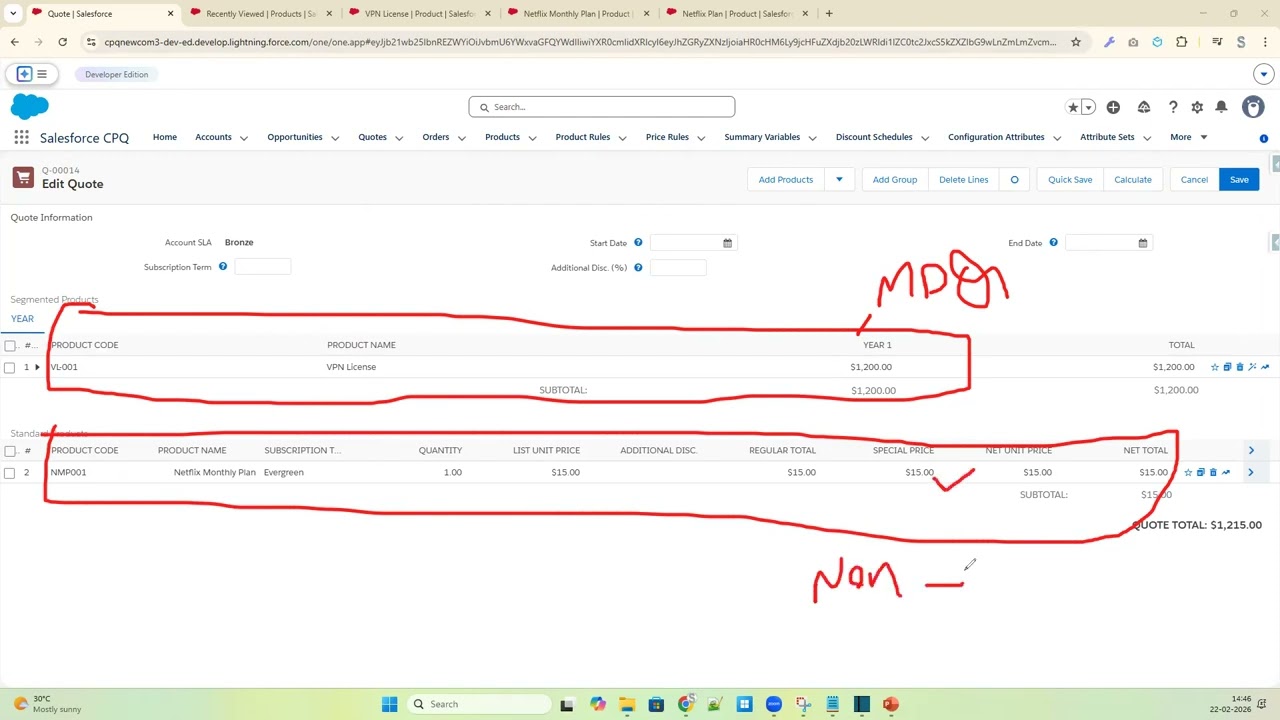Viewport: 1280px width, 720px height.
Task: Click the Salesforce global Search box
Action: pos(602,107)
